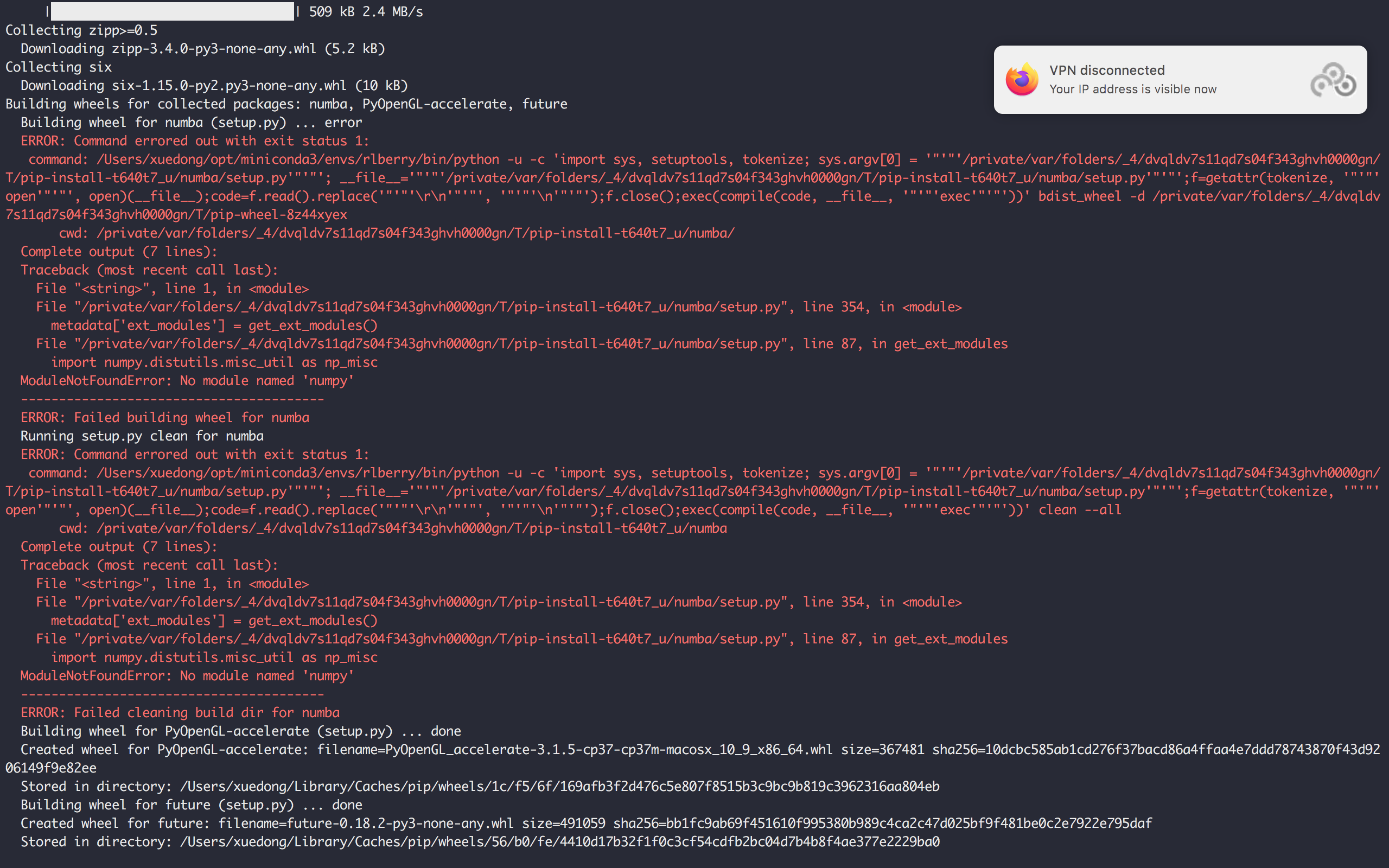1389x868 pixels.
Task: Click the 'Collecting zipp>=0.5' line
Action: 81,30
